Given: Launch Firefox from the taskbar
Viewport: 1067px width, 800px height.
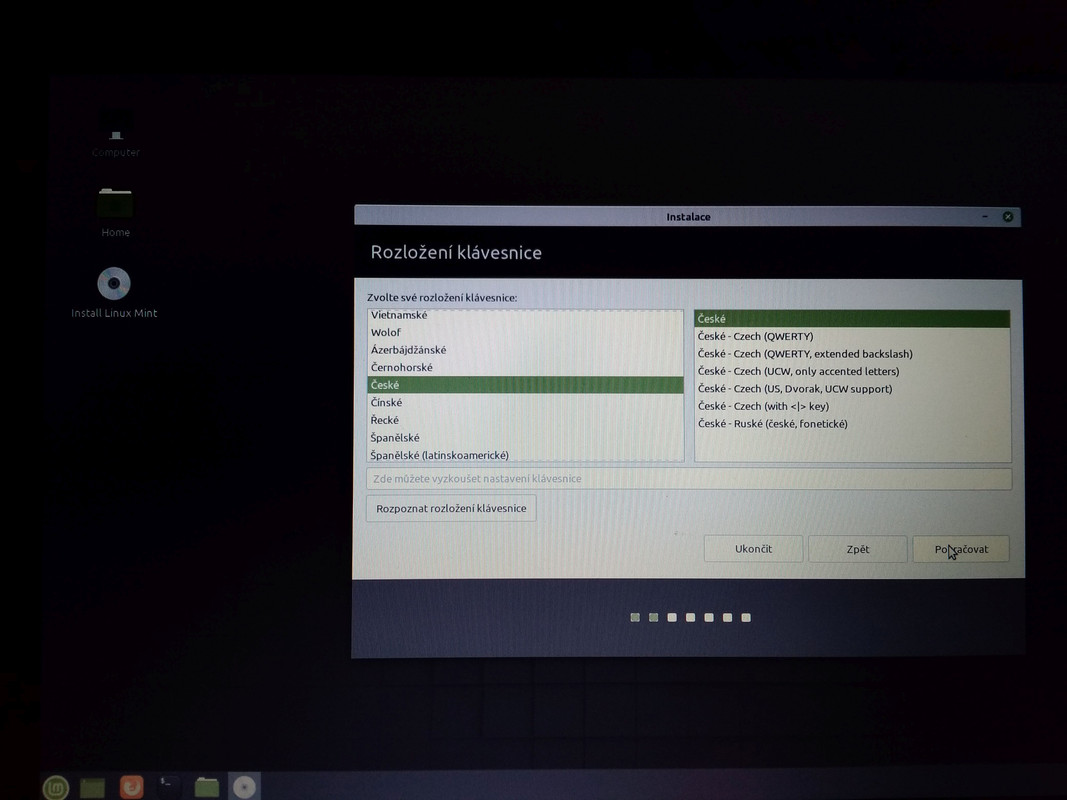Looking at the screenshot, I should (131, 787).
